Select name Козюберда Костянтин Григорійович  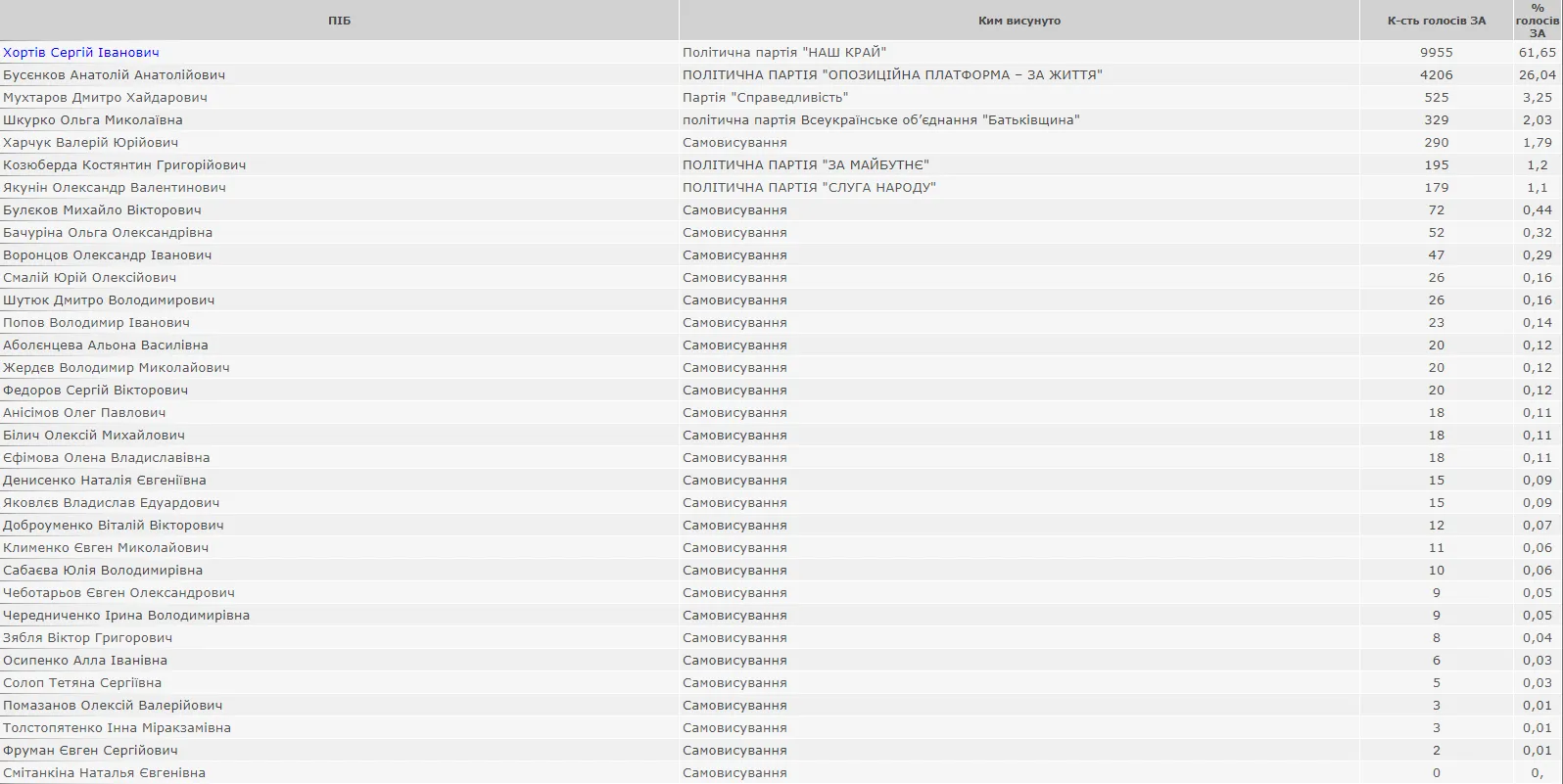click(124, 165)
